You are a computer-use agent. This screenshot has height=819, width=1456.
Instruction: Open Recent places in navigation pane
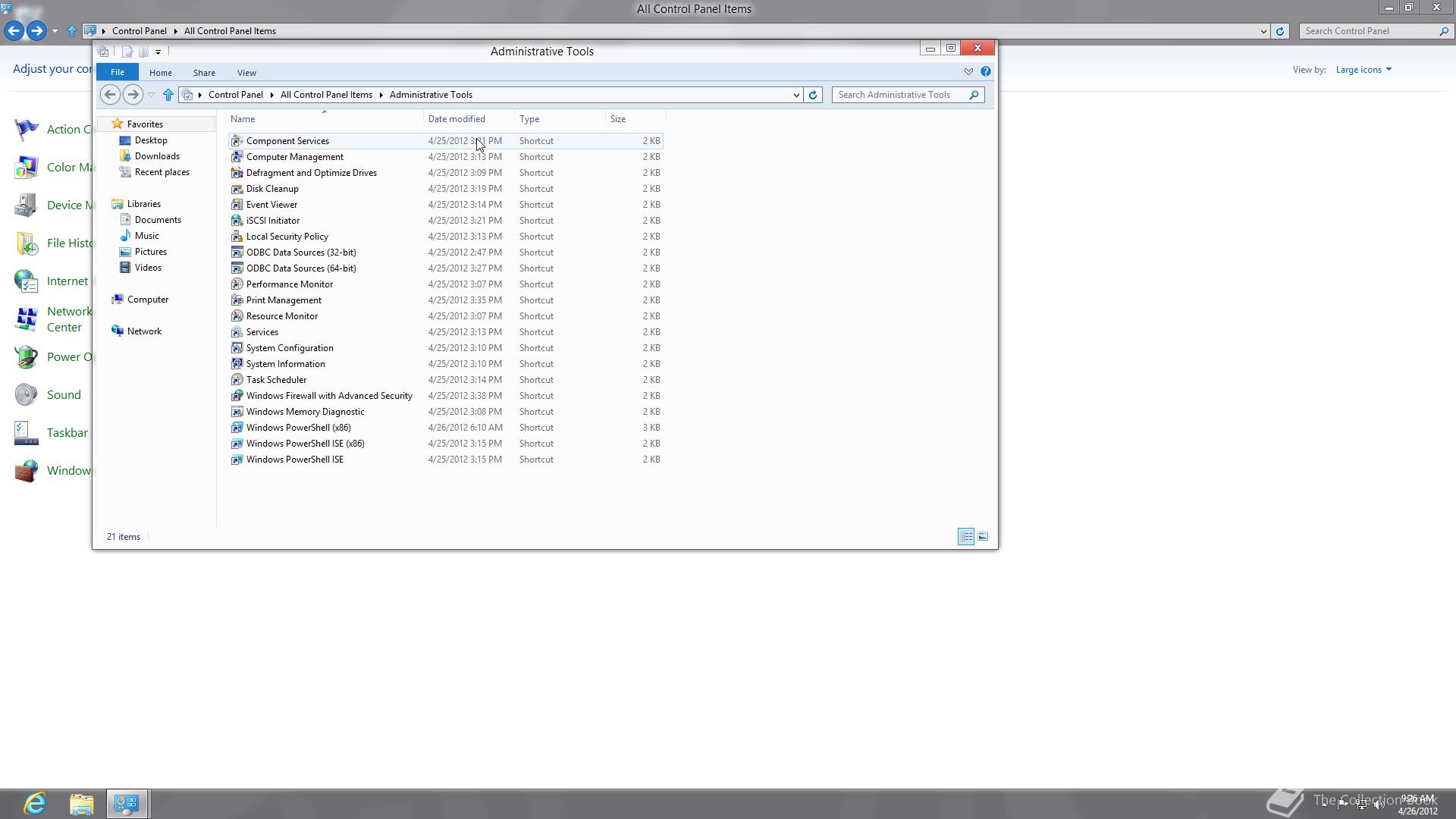click(x=162, y=172)
